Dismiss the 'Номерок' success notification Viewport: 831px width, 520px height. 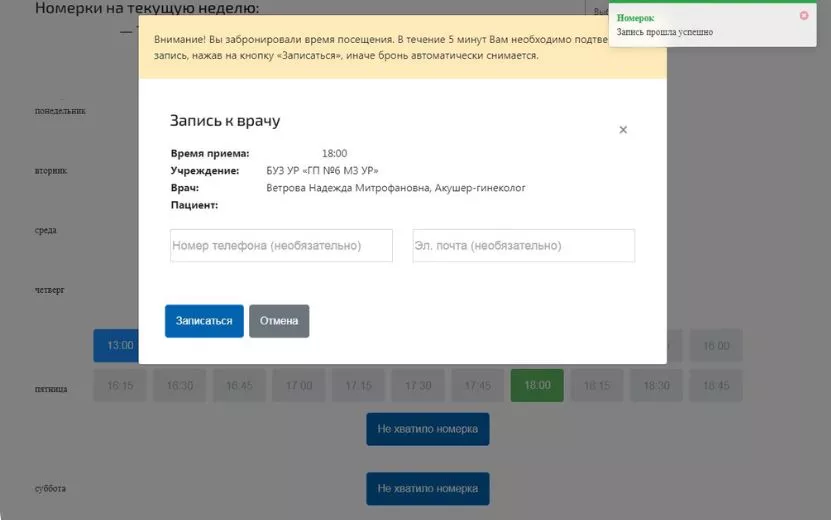[x=804, y=16]
